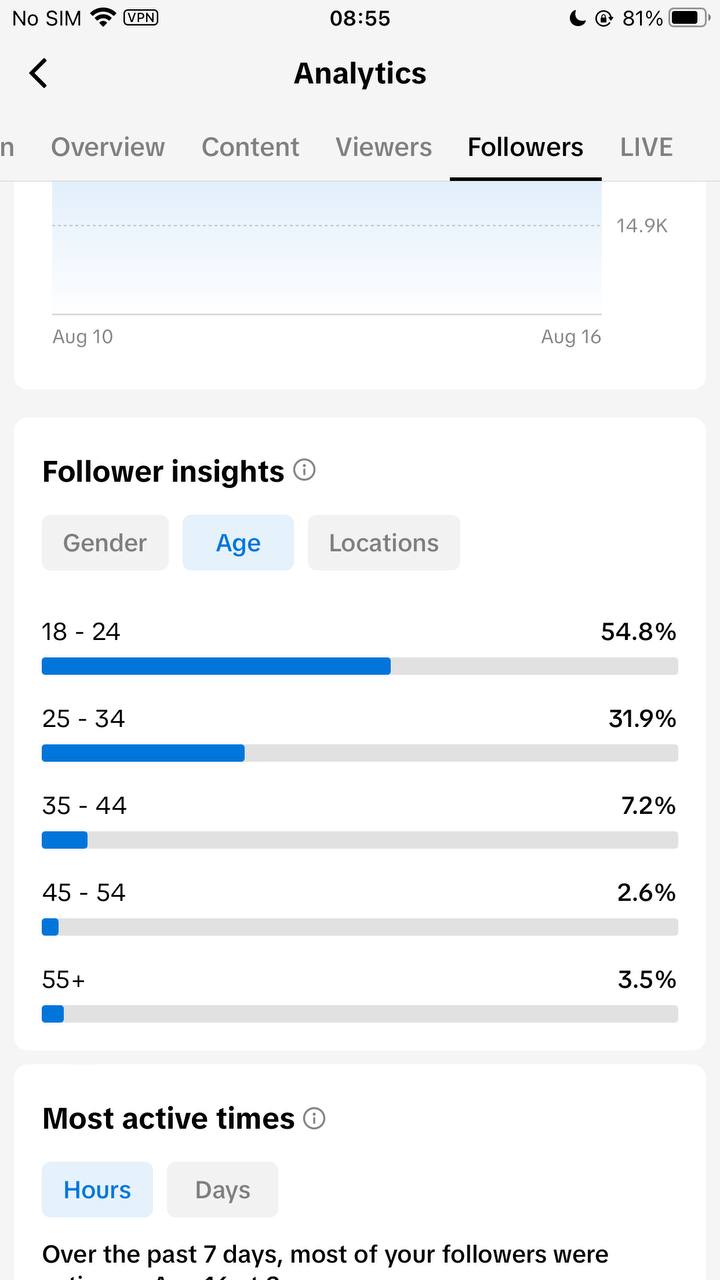
Task: Tap the battery icon in status bar
Action: coord(689,18)
